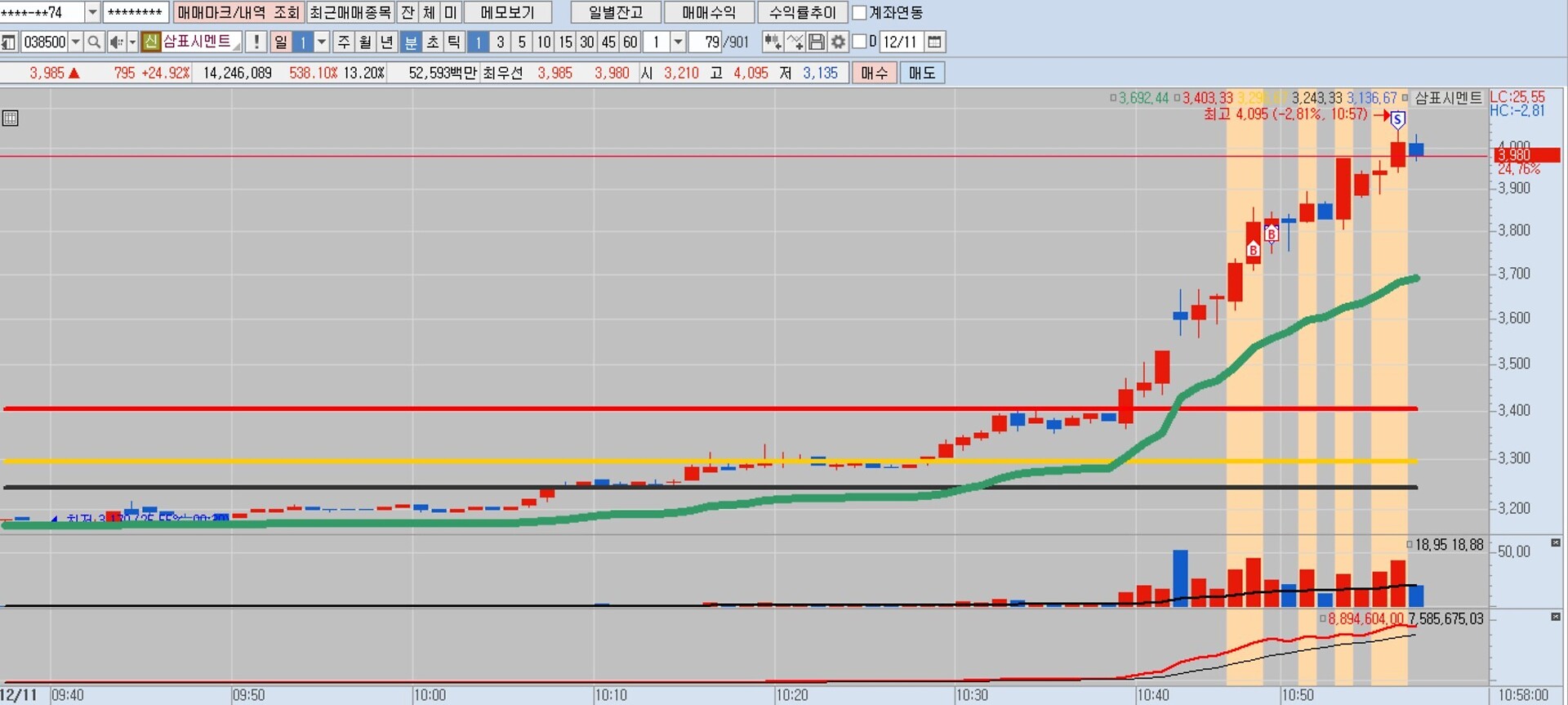Select the 5-minute interval button
The height and width of the screenshot is (705, 1568).
522,42
